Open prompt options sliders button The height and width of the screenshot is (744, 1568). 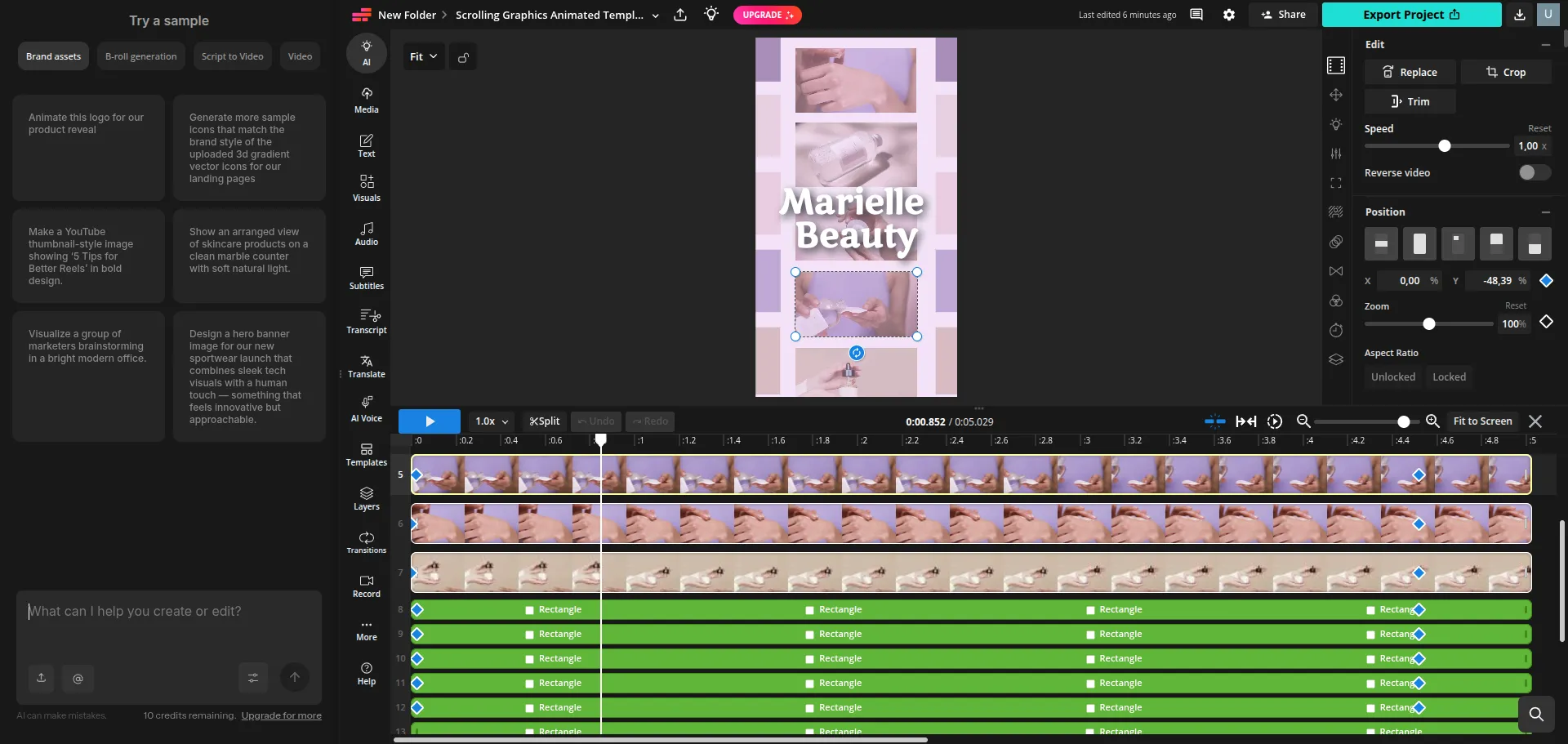click(x=253, y=677)
